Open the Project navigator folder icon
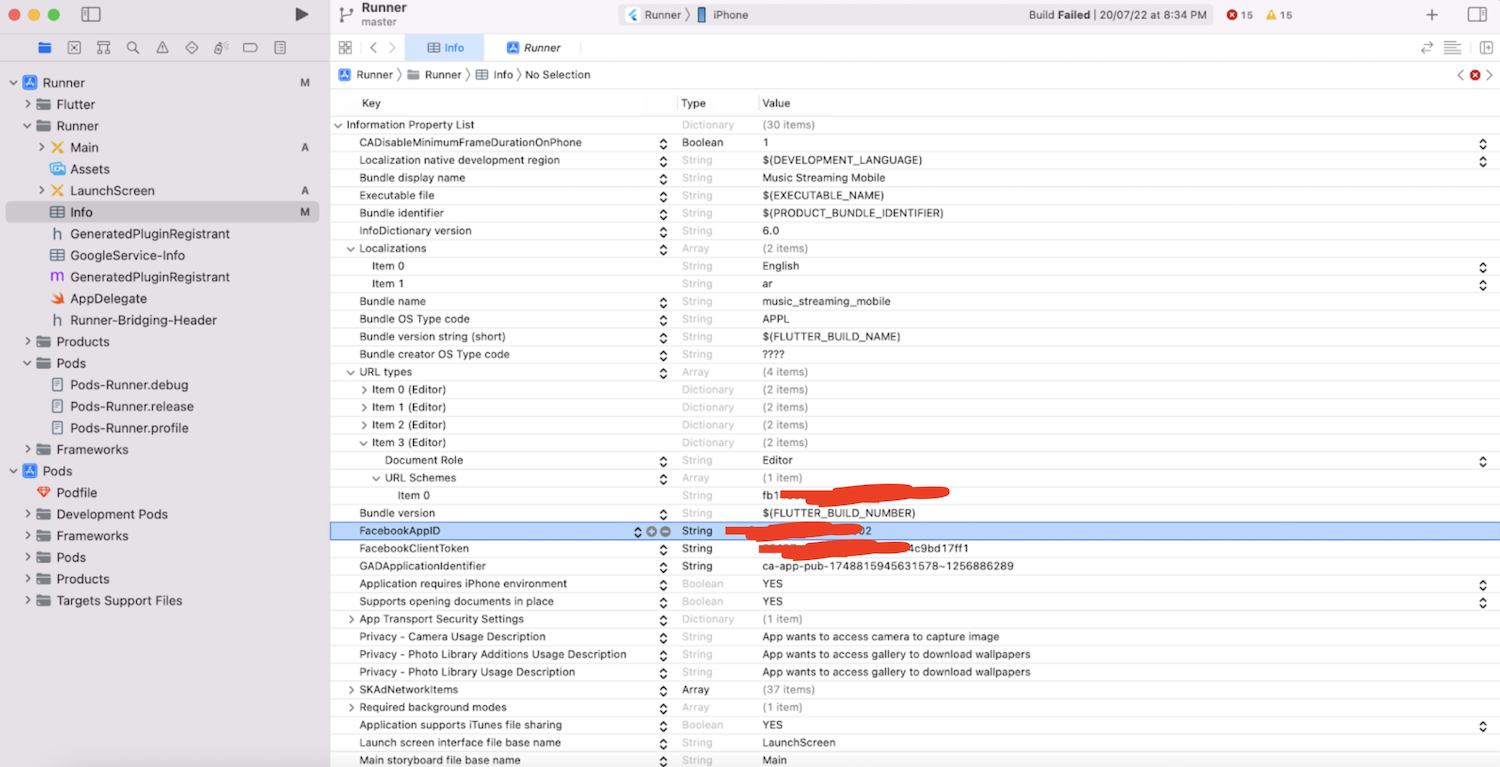1500x767 pixels. tap(44, 47)
